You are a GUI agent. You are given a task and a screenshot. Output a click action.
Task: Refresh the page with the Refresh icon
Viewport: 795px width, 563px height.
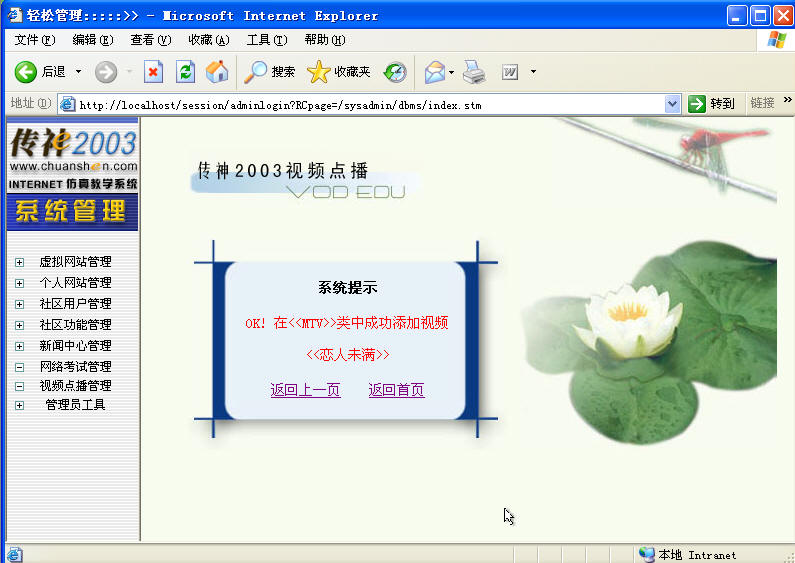click(x=185, y=72)
